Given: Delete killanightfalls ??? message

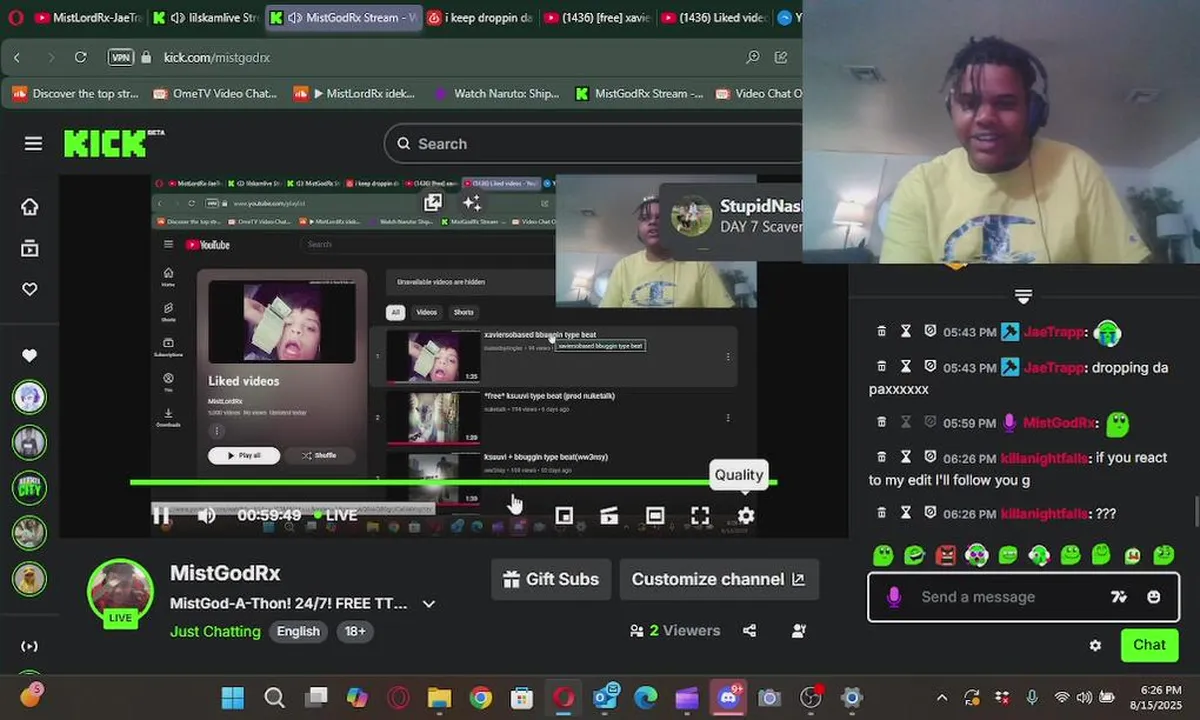Looking at the screenshot, I should pyautogui.click(x=881, y=513).
